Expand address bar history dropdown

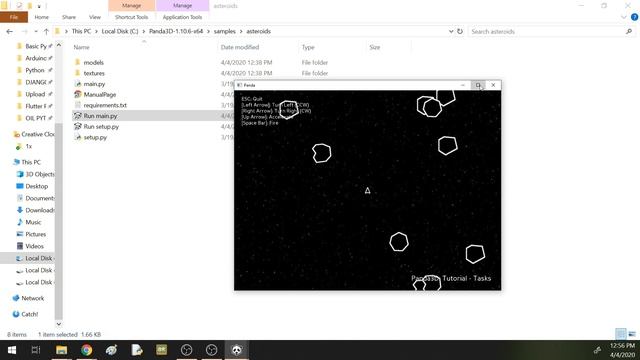click(451, 31)
